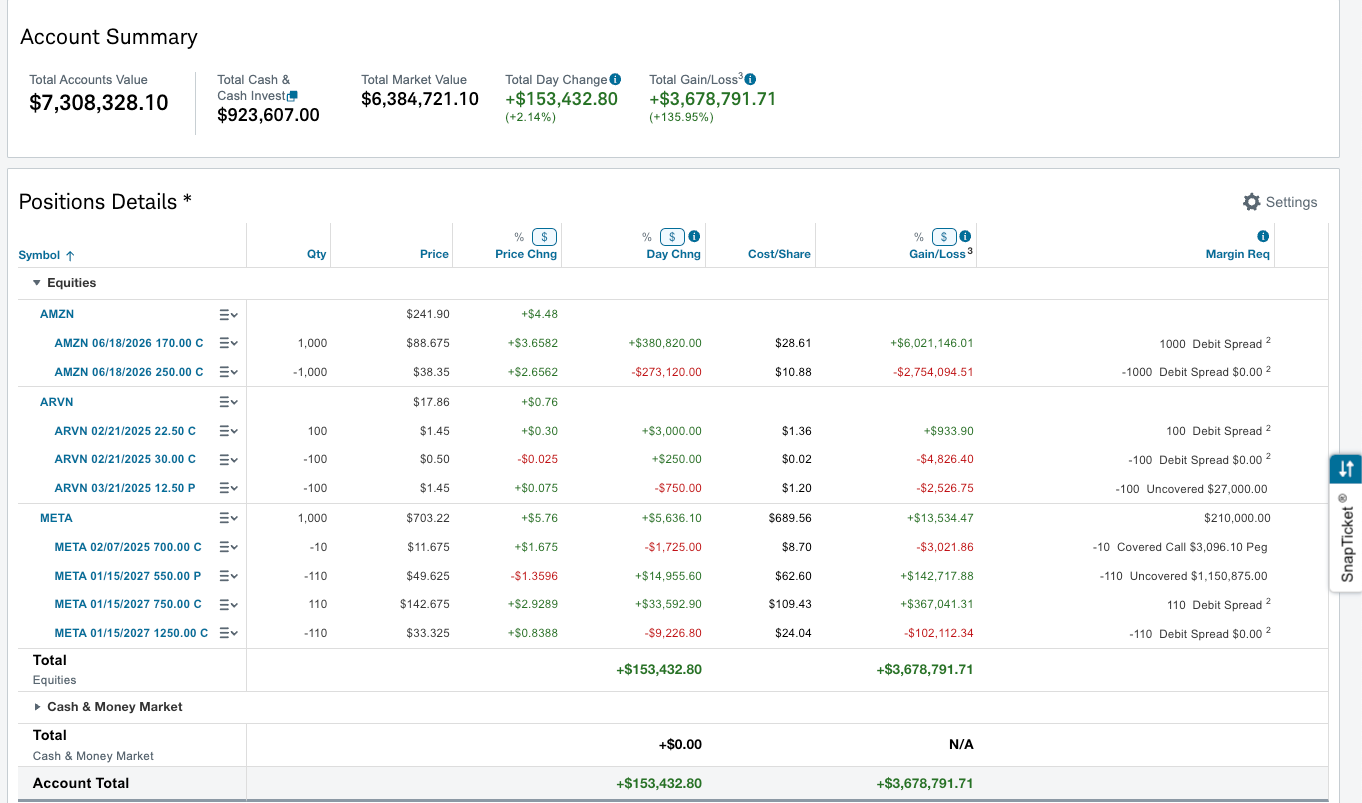Screen dimensions: 1362x803
Task: Open the SnapTicket side tab label
Action: pyautogui.click(x=1347, y=537)
